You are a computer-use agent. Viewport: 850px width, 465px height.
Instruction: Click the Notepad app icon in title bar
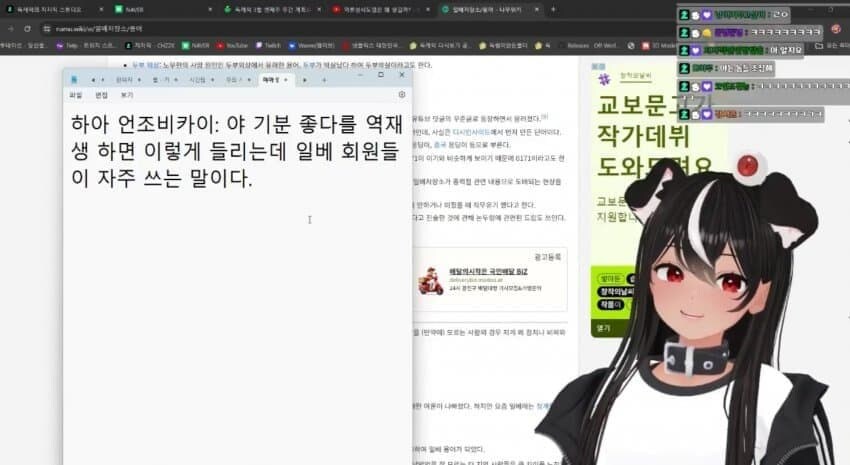click(x=74, y=80)
